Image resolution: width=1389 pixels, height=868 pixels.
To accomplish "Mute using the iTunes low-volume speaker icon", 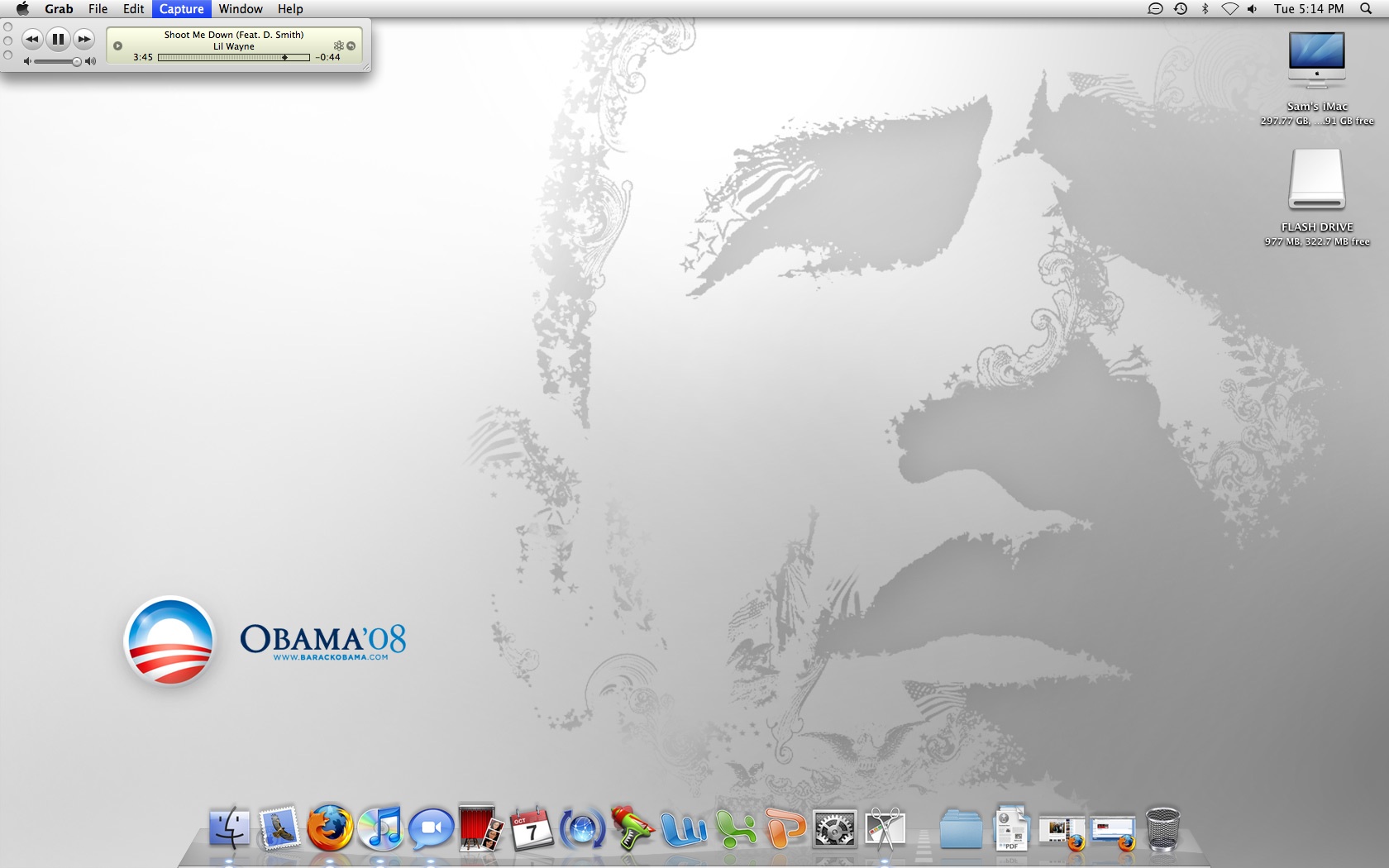I will click(x=27, y=62).
